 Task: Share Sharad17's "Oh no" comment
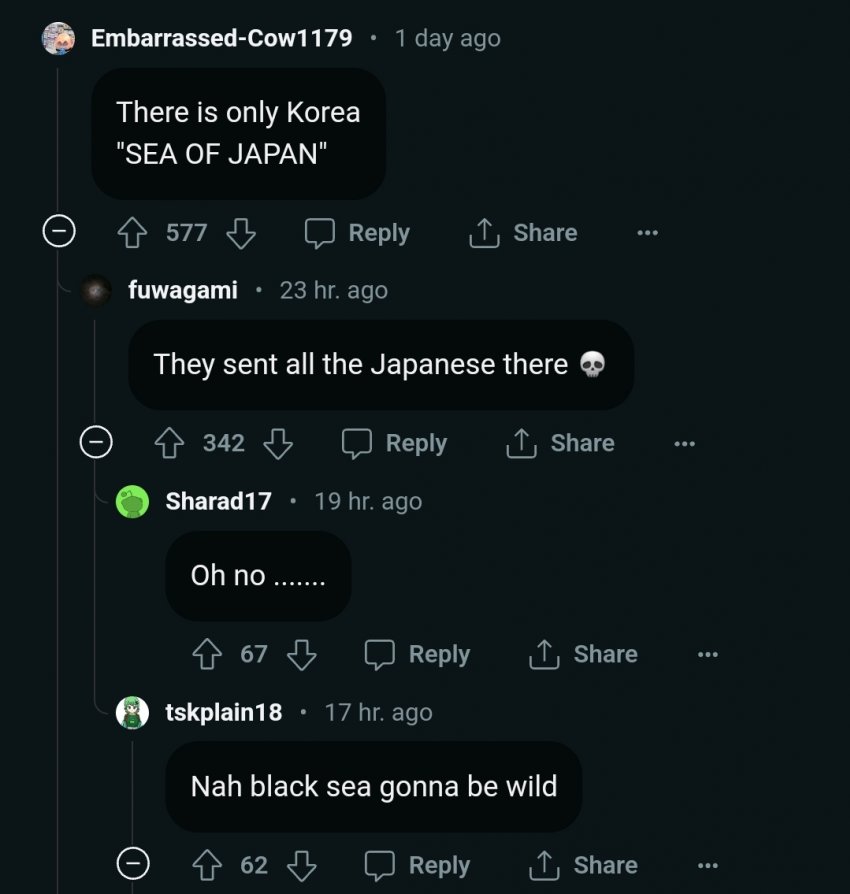point(583,654)
